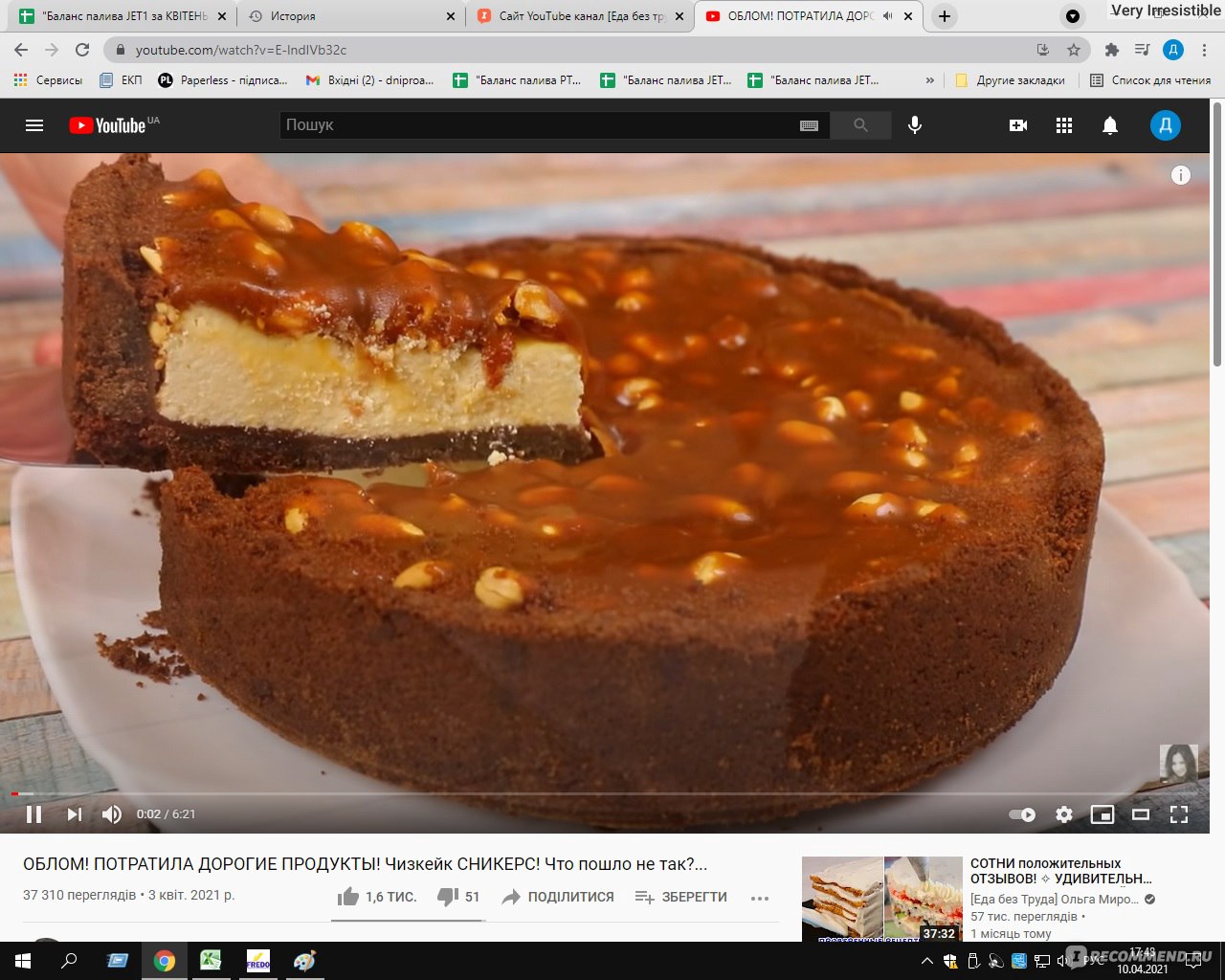Open player settings gear
The height and width of the screenshot is (980, 1225).
1064,814
